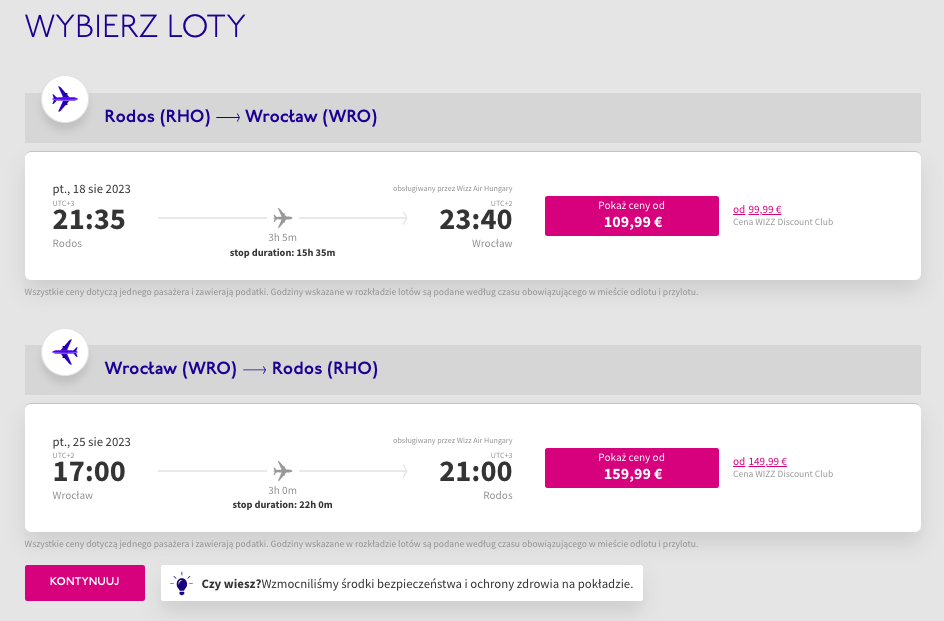This screenshot has width=944, height=621.
Task: Click the KONTYNUUJ button
Action: pos(85,582)
